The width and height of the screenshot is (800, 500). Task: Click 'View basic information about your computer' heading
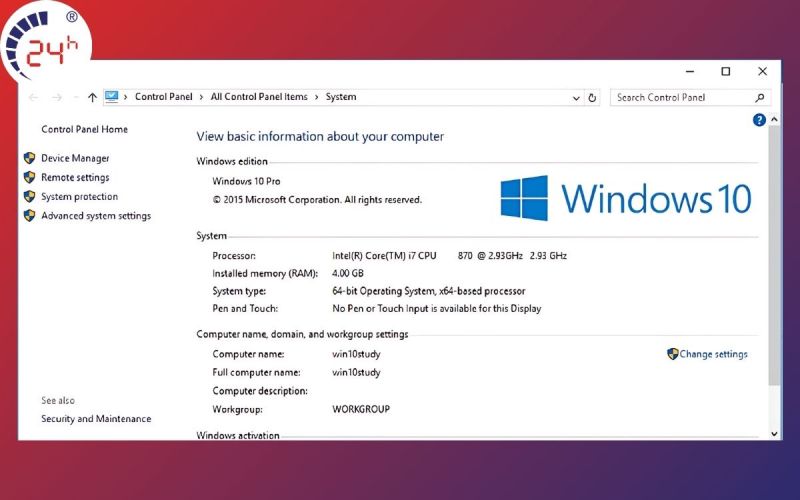(x=320, y=136)
